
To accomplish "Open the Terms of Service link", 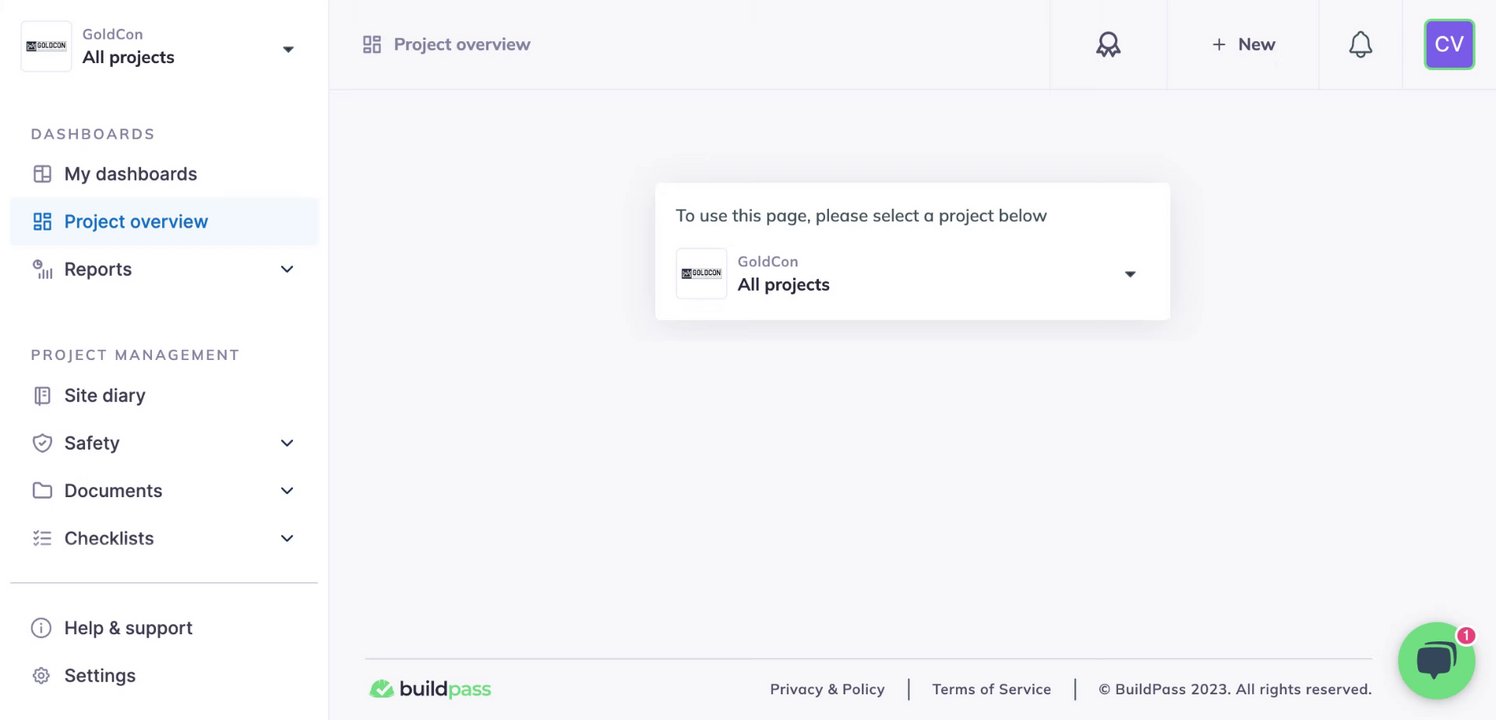I will click(991, 689).
